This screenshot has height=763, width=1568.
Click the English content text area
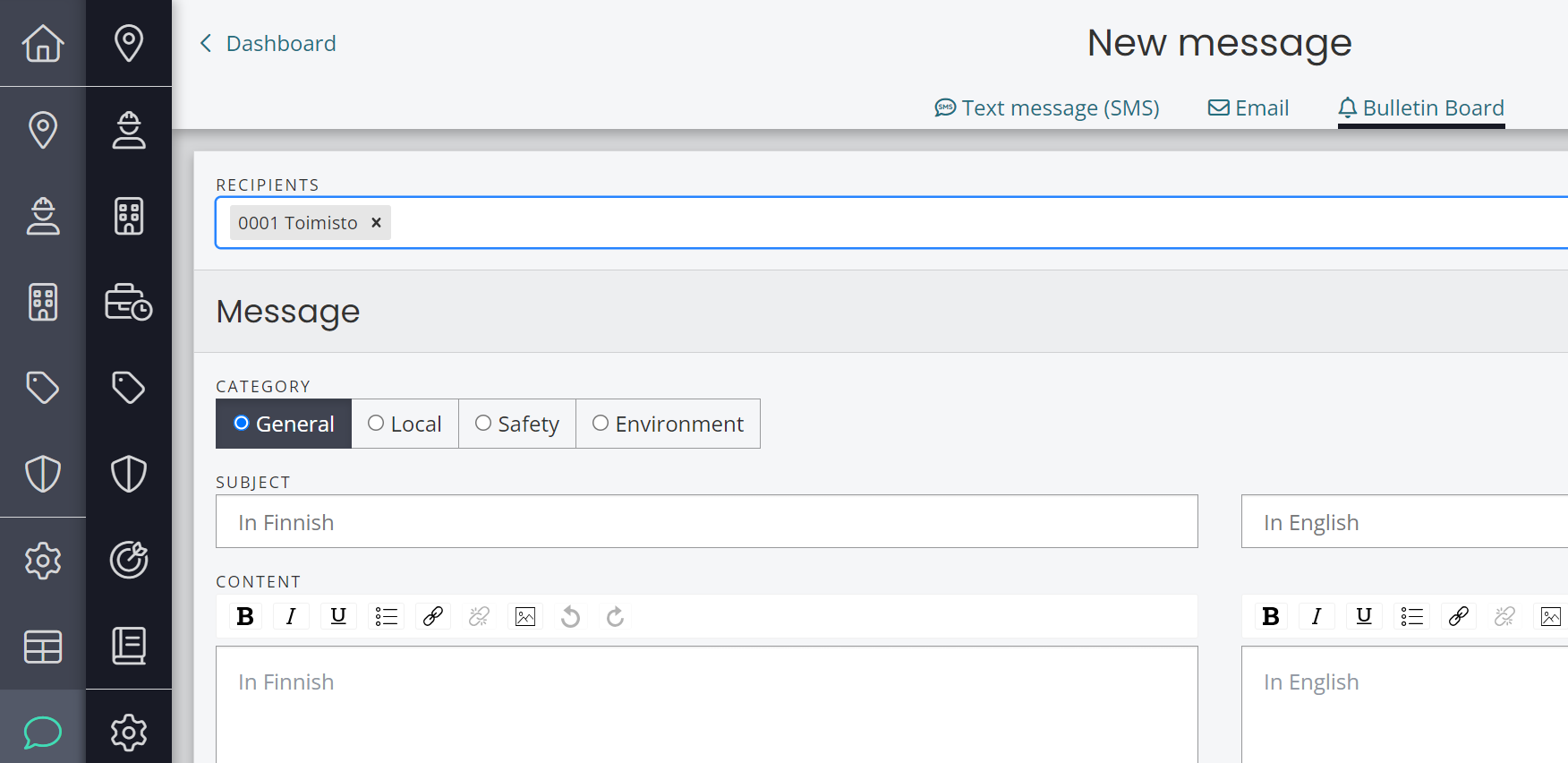coord(1404,705)
